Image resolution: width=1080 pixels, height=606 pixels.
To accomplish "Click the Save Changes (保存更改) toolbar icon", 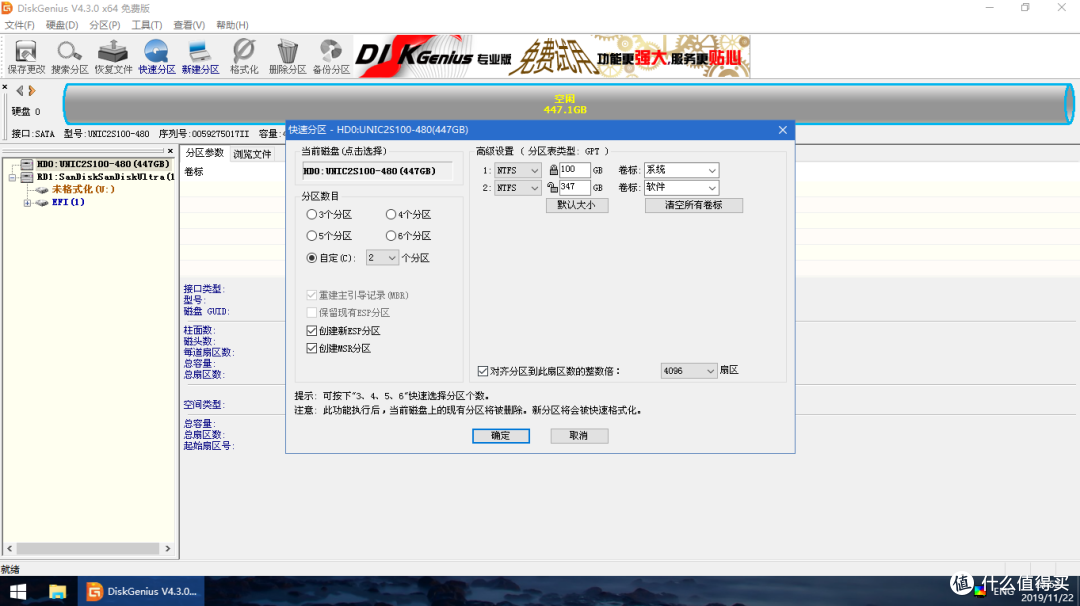I will click(26, 56).
